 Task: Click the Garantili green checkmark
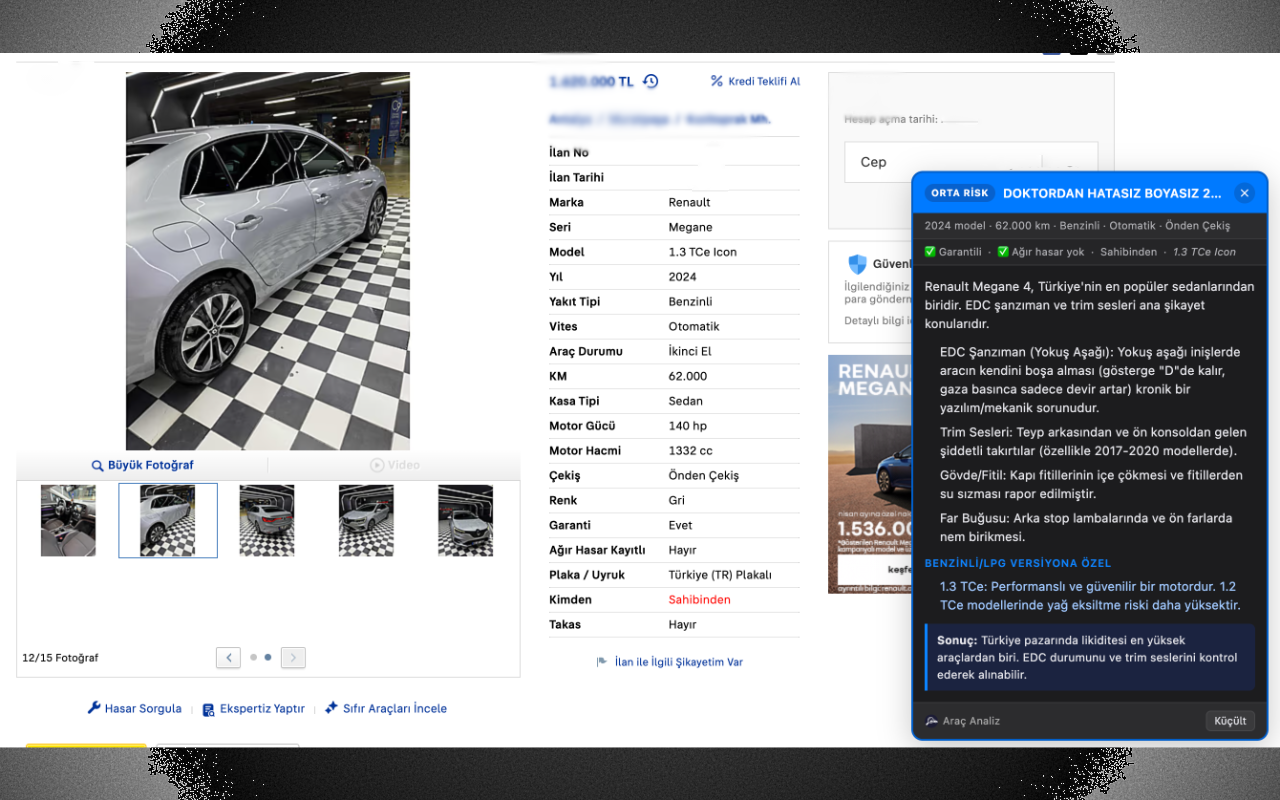click(x=930, y=252)
